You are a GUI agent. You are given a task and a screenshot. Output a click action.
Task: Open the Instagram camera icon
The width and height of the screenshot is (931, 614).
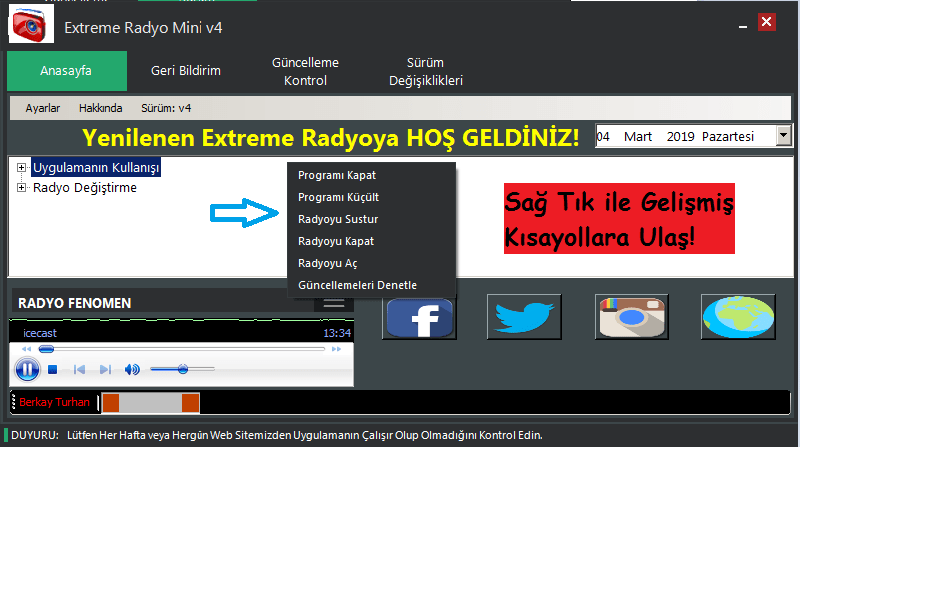tap(632, 317)
